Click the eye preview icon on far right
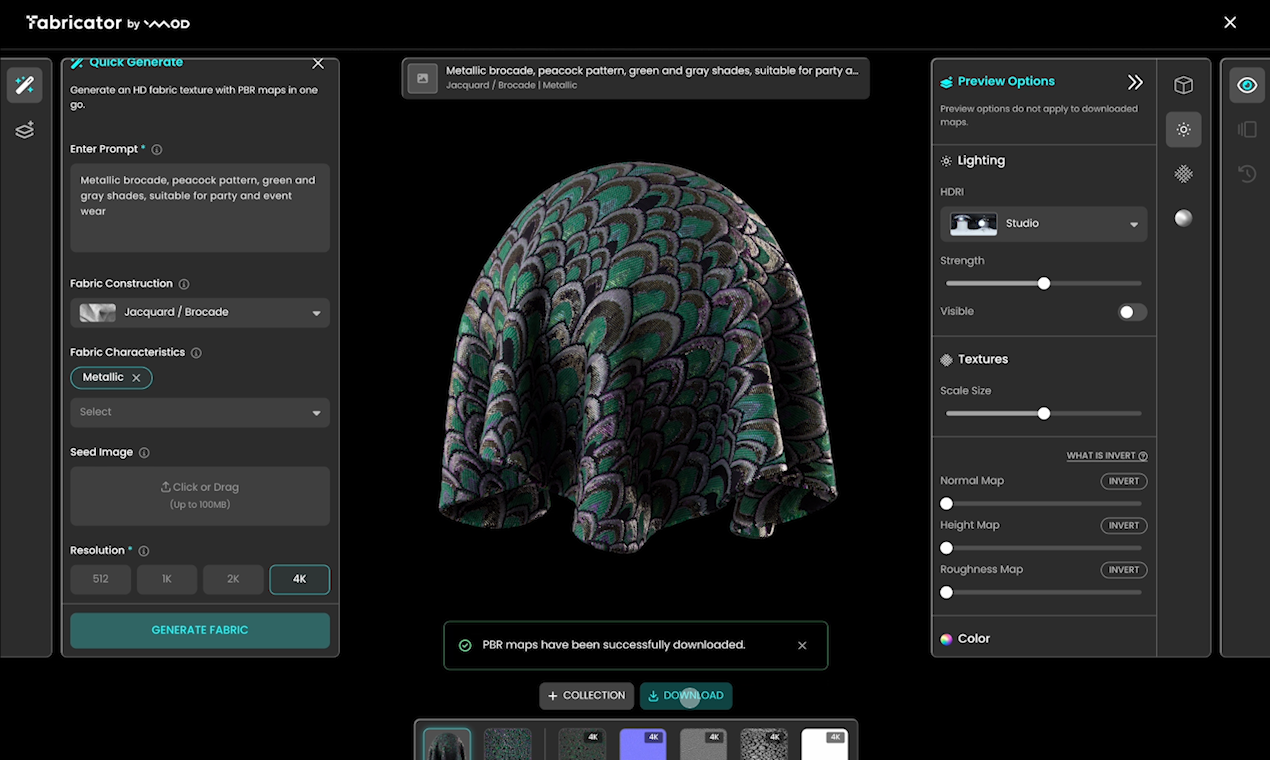 pos(1247,86)
